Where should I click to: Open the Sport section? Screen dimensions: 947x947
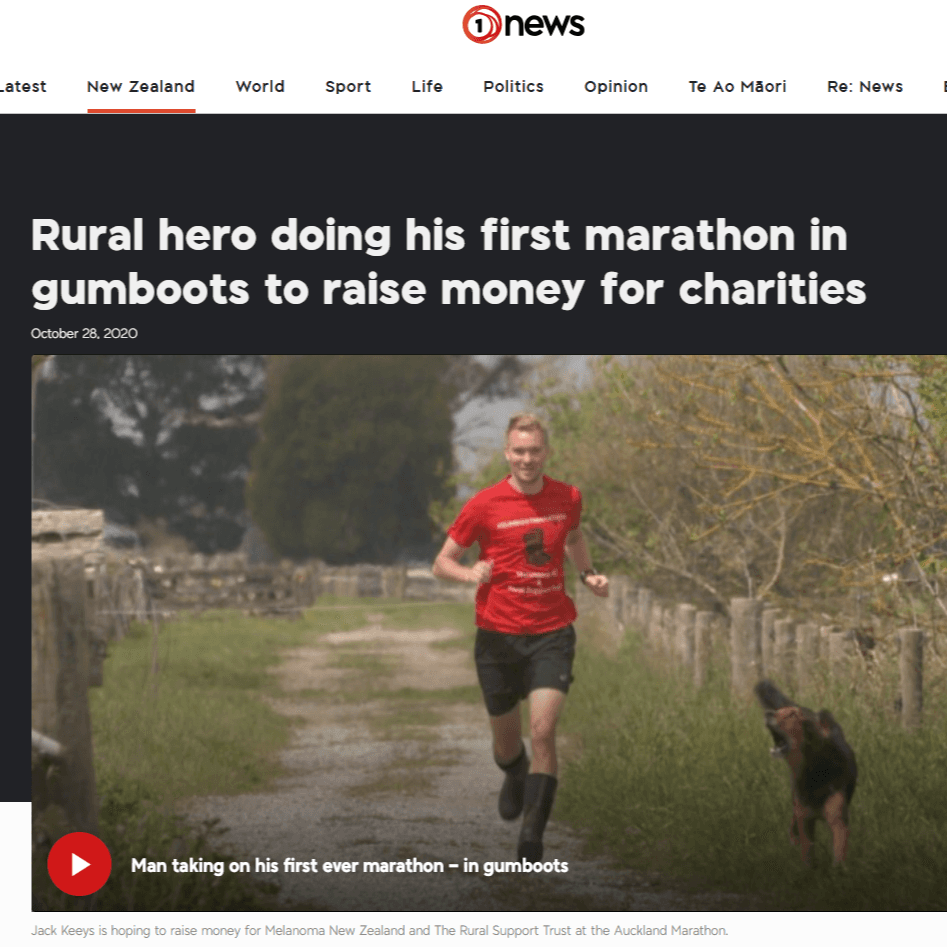[348, 86]
